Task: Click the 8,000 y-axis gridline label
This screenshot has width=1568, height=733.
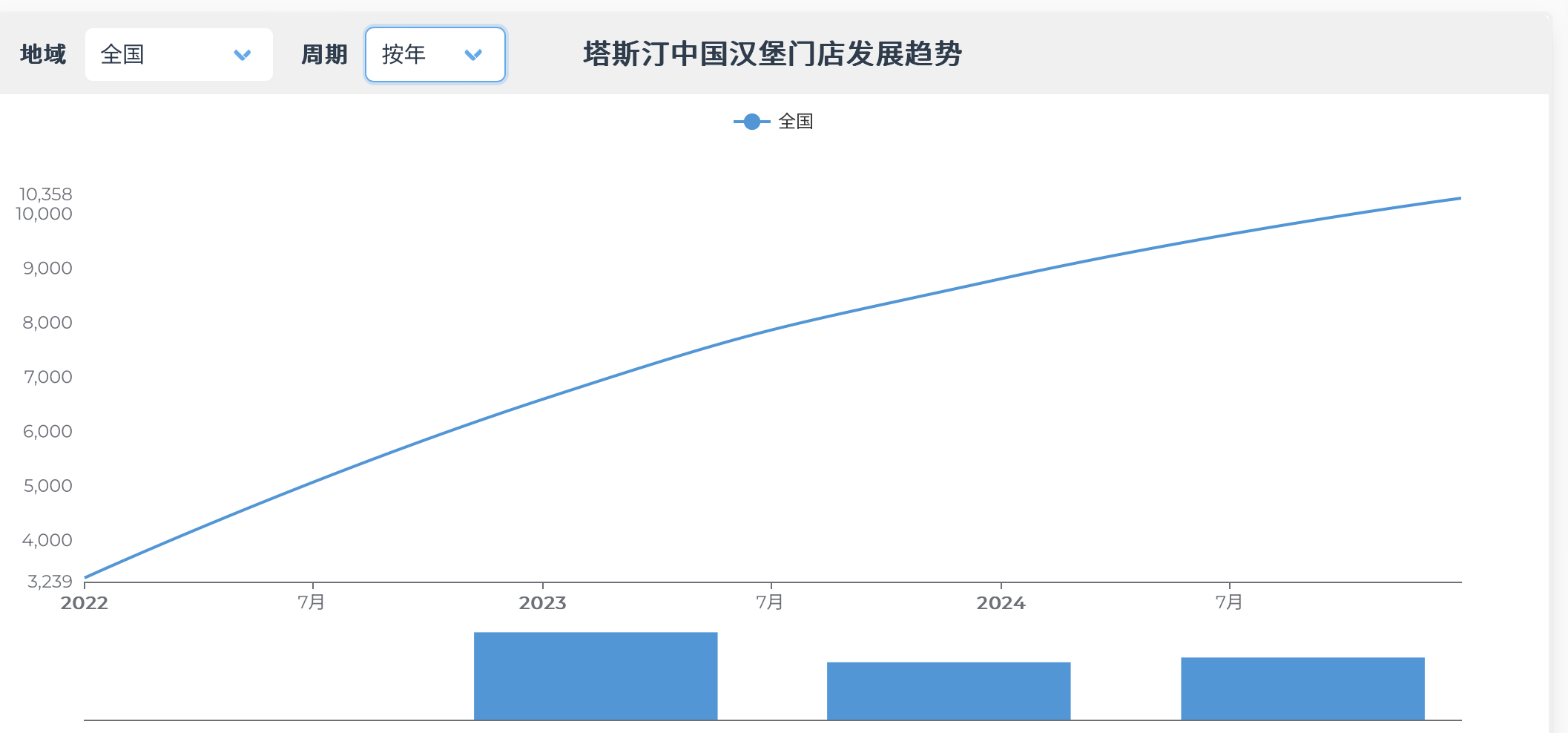Action: (47, 323)
